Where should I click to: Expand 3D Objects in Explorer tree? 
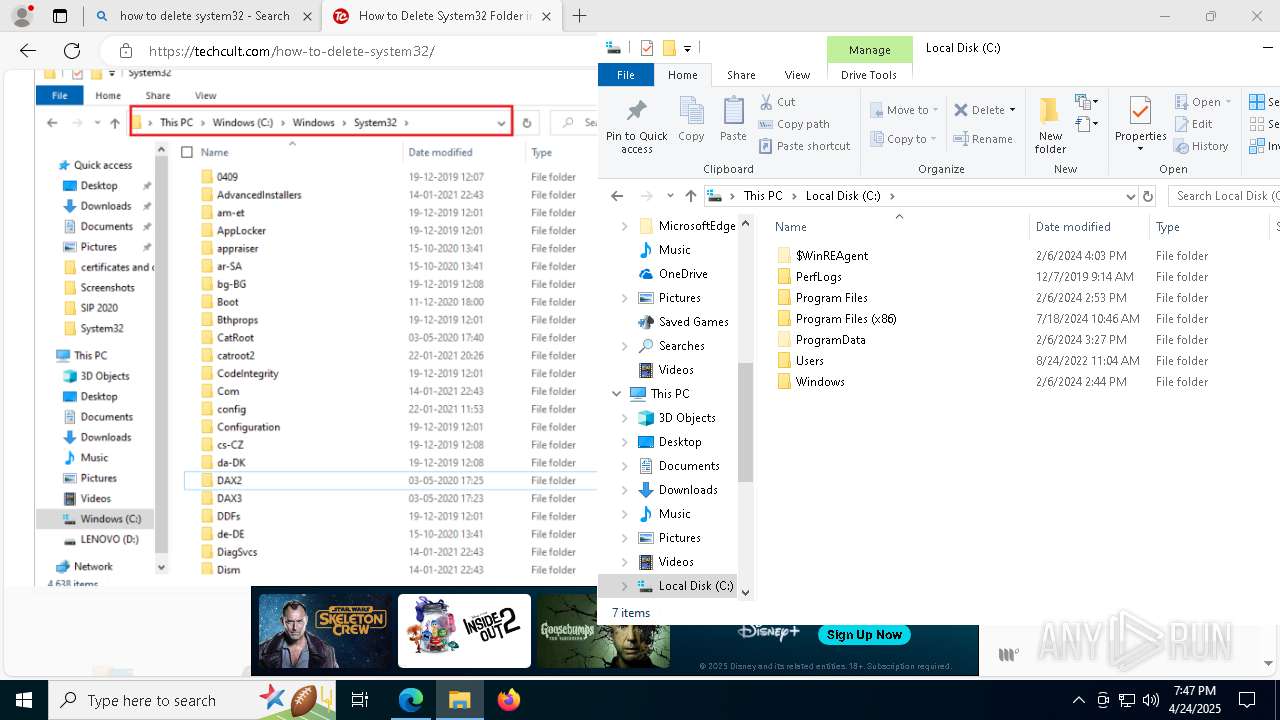625,418
